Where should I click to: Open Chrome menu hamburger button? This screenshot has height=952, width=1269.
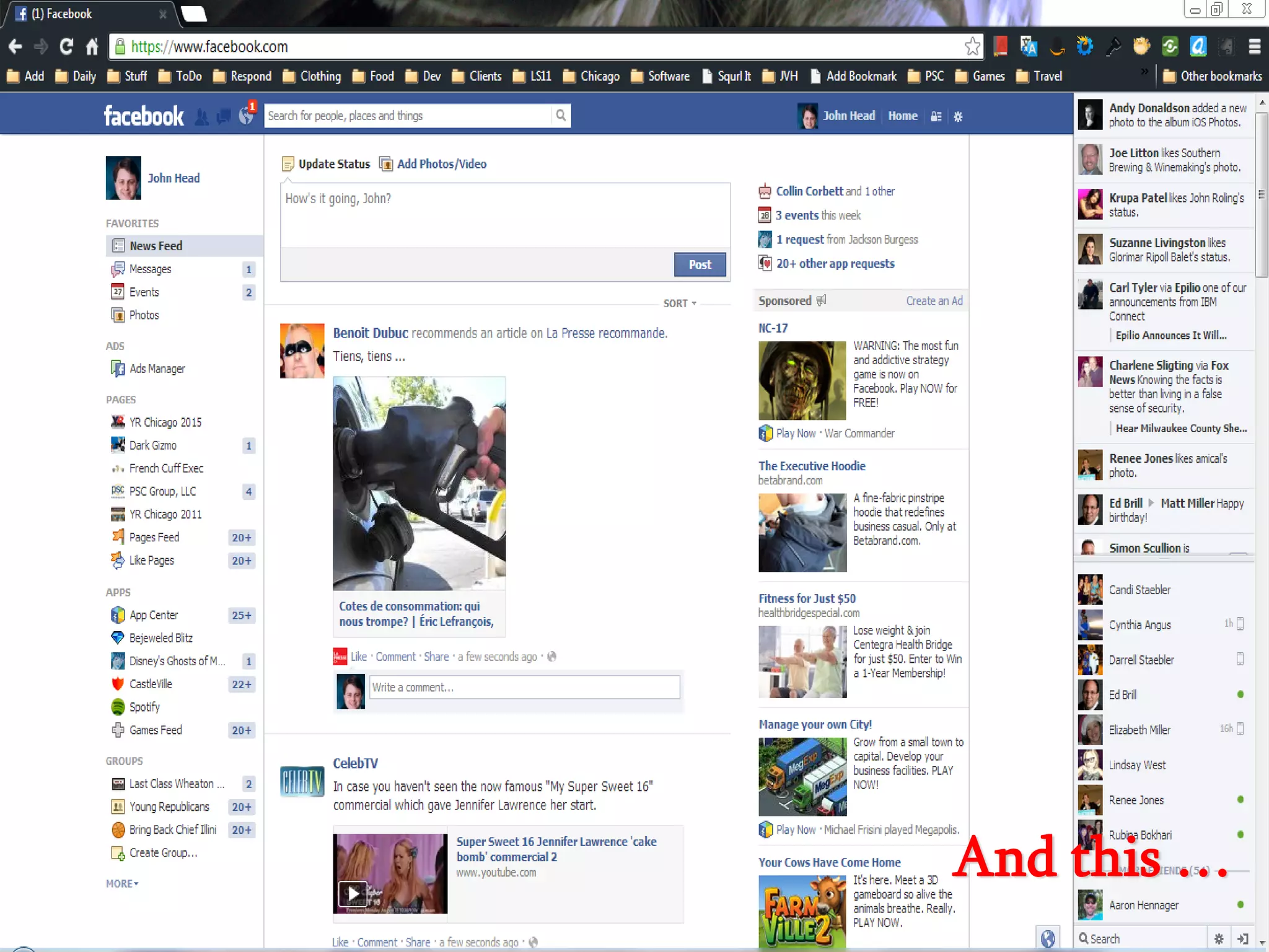[x=1255, y=46]
